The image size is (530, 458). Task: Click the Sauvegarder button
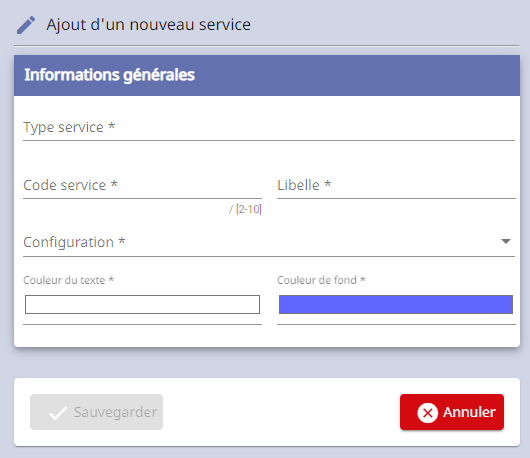96,412
